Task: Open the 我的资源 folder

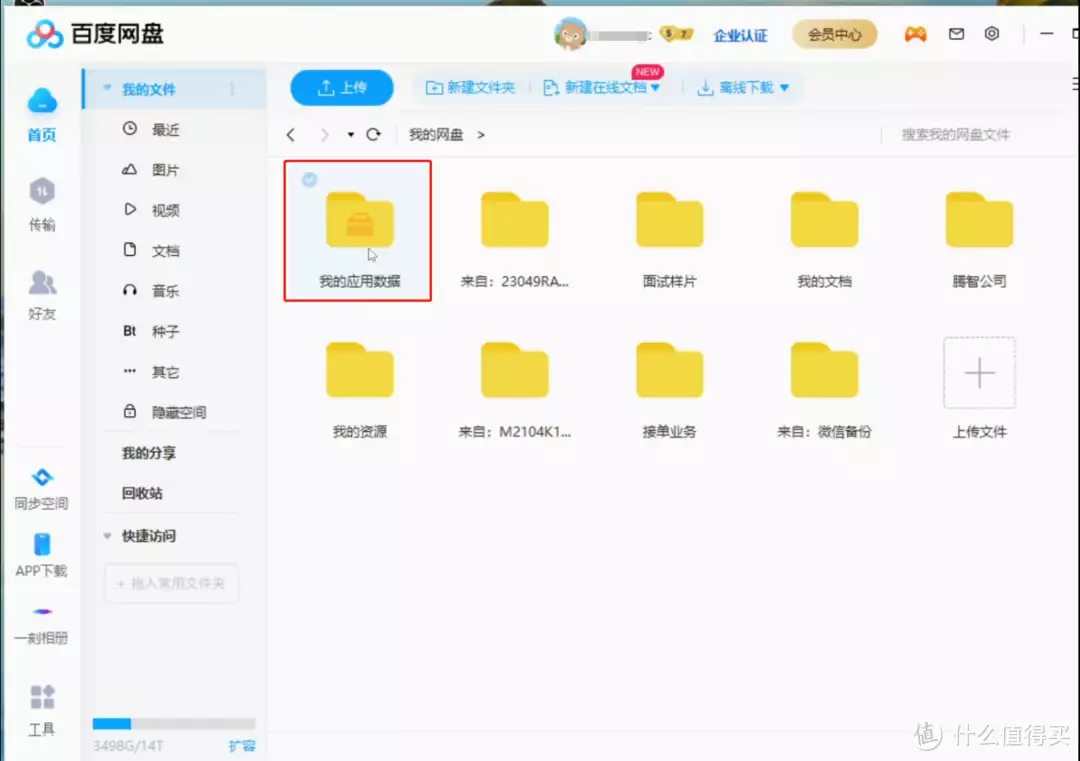Action: 360,390
